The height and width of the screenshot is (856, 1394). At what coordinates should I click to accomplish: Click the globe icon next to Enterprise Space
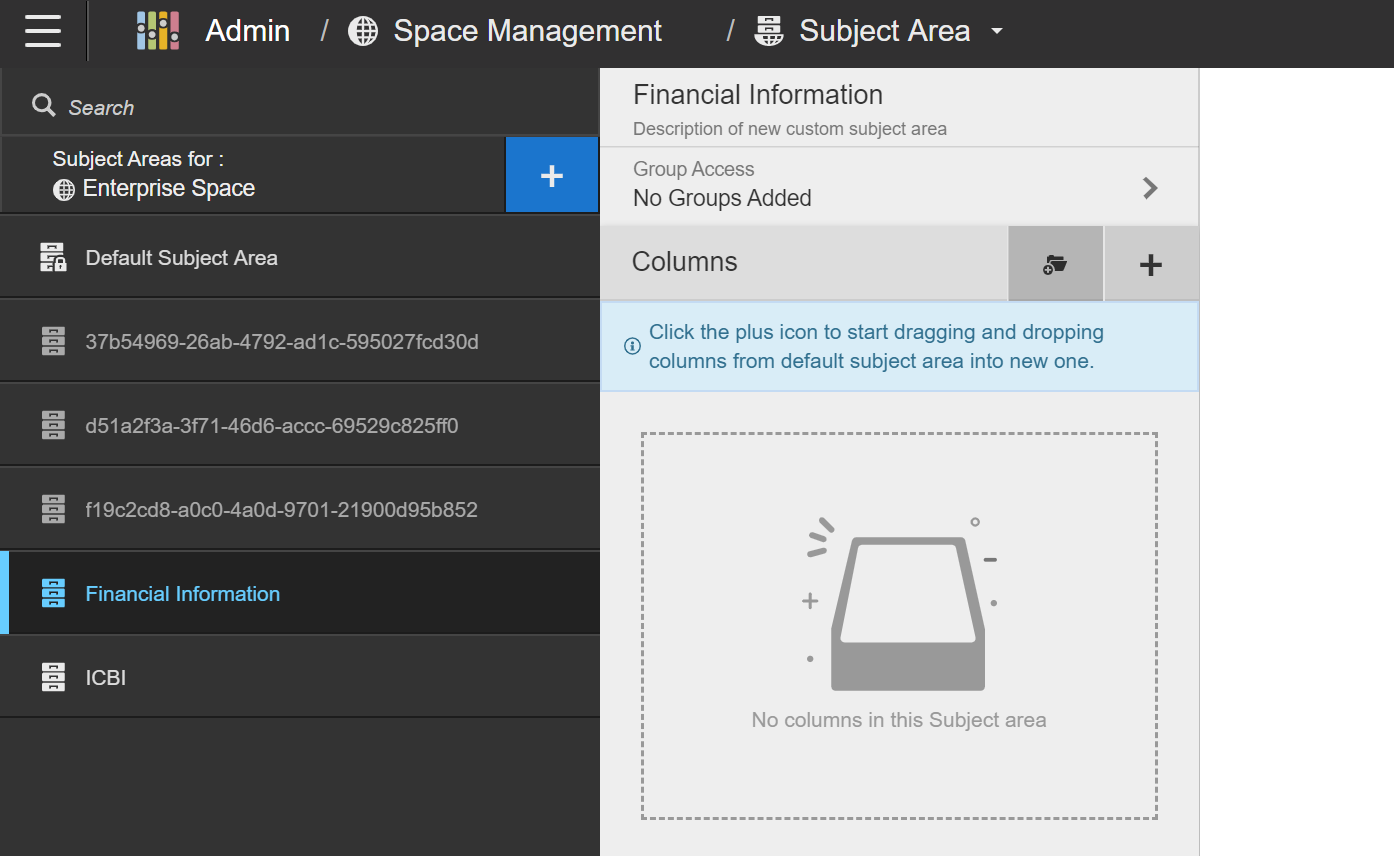[64, 190]
